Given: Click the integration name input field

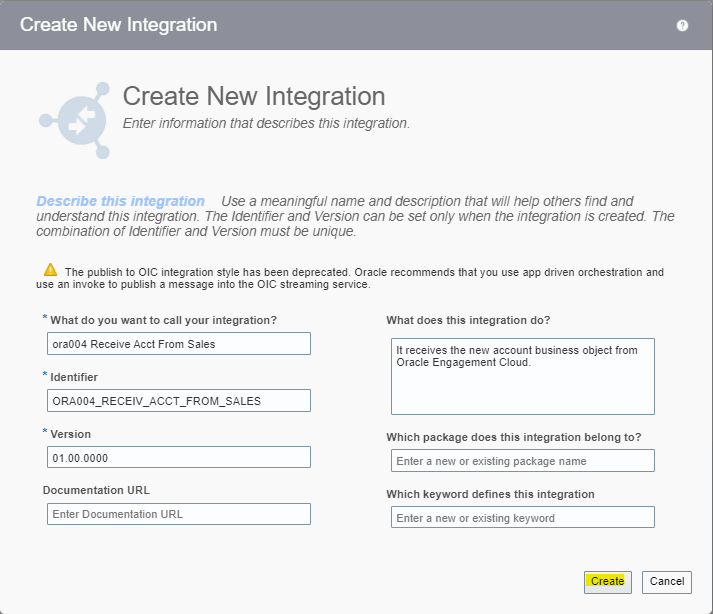Looking at the screenshot, I should coord(179,343).
